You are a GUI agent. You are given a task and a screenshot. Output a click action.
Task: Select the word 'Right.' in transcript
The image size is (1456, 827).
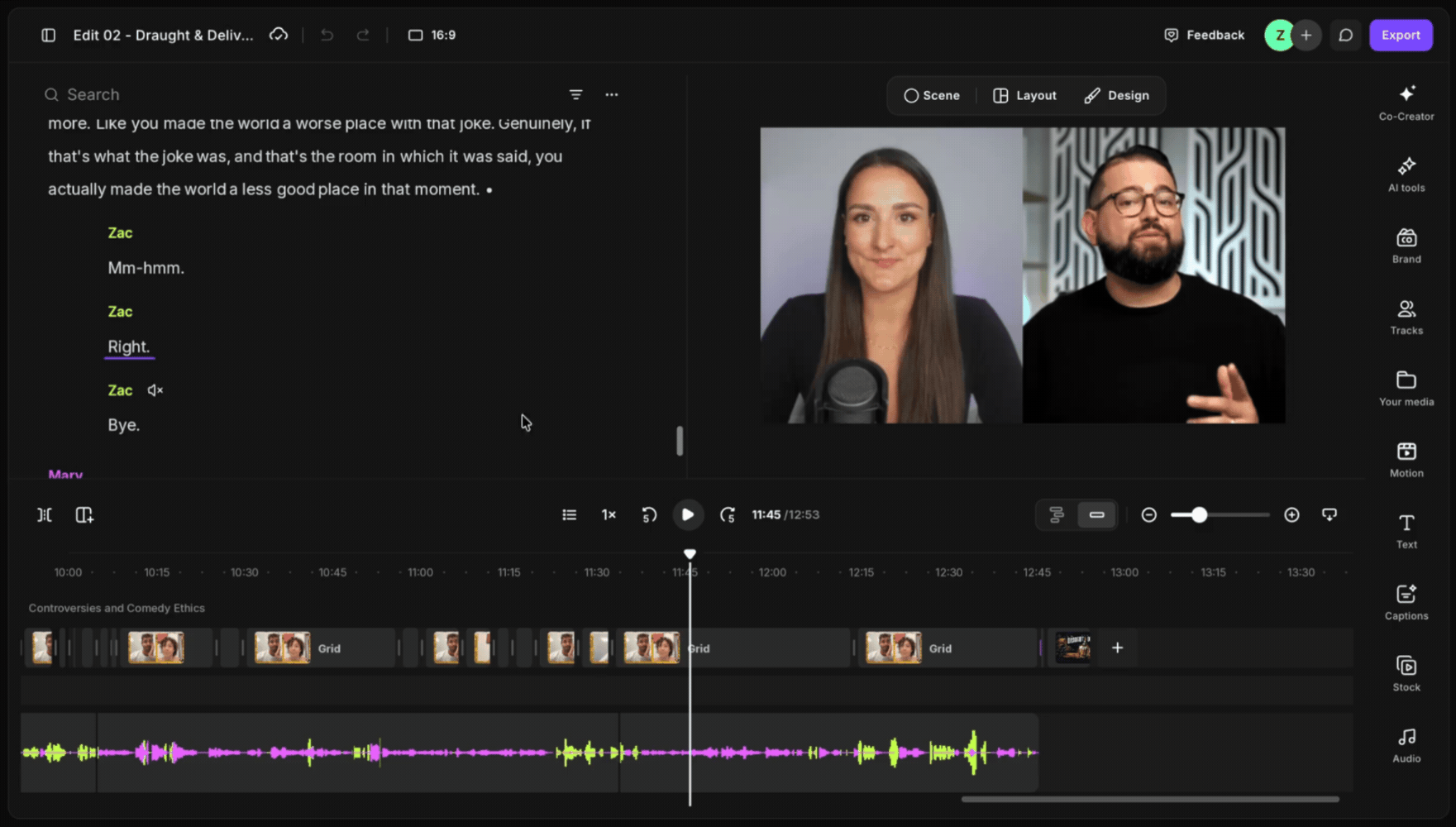[129, 347]
